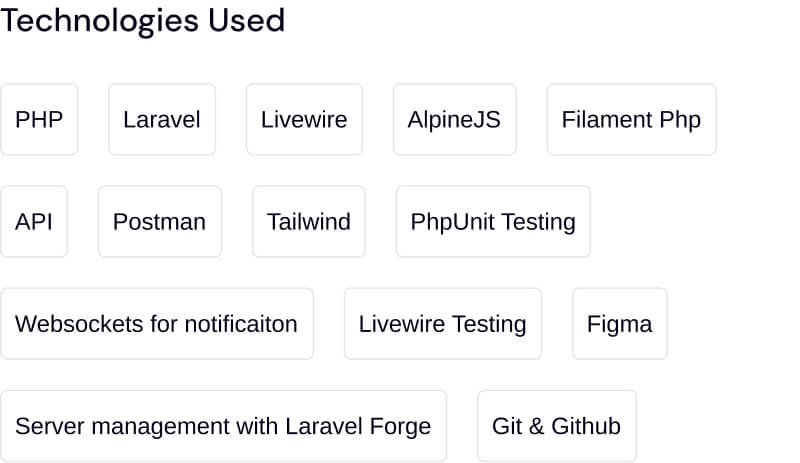
Task: Select Websockets for notificaiton tag
Action: (x=156, y=324)
